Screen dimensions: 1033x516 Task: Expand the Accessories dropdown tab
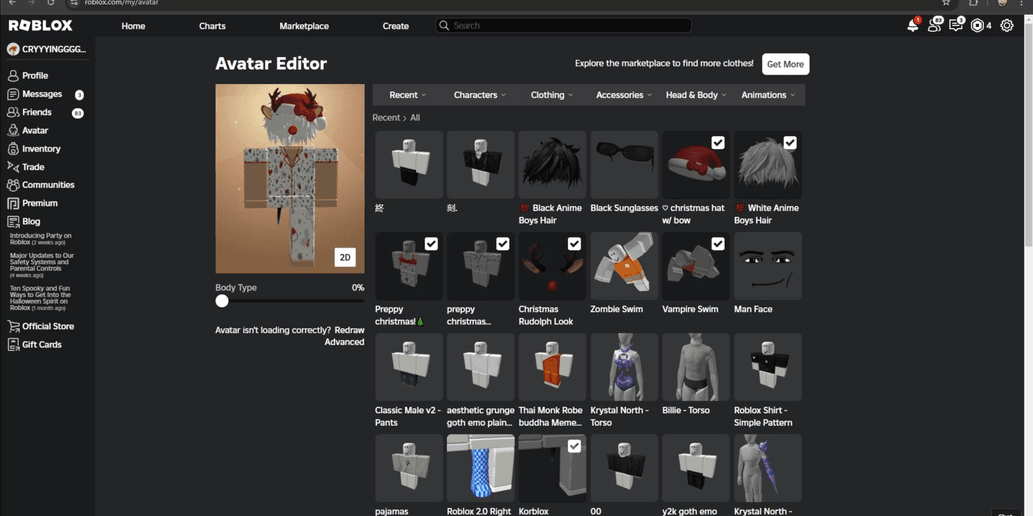(x=624, y=95)
